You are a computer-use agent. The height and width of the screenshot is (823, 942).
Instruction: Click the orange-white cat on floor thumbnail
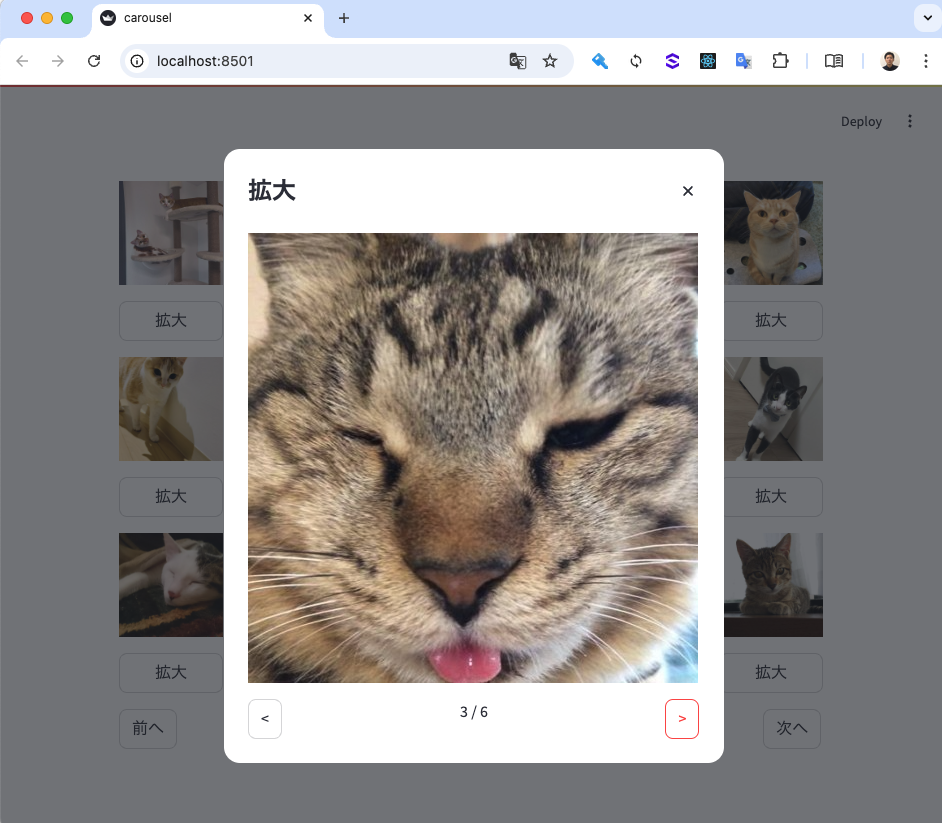point(171,409)
